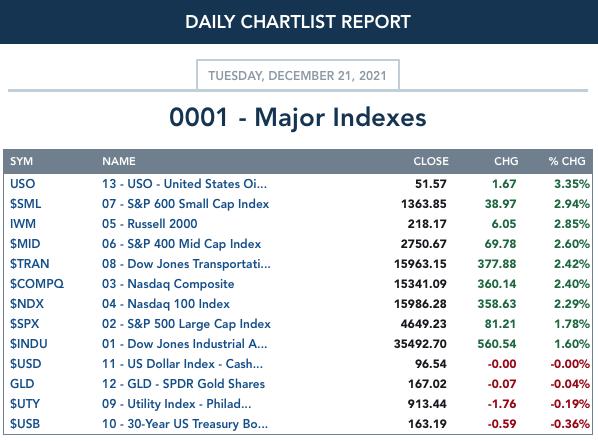Image resolution: width=598 pixels, height=441 pixels.
Task: Open the $MID symbol link
Action: (x=25, y=244)
